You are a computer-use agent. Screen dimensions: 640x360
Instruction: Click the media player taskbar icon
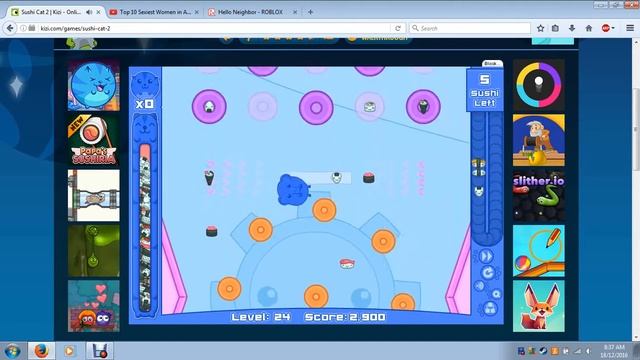pos(69,351)
